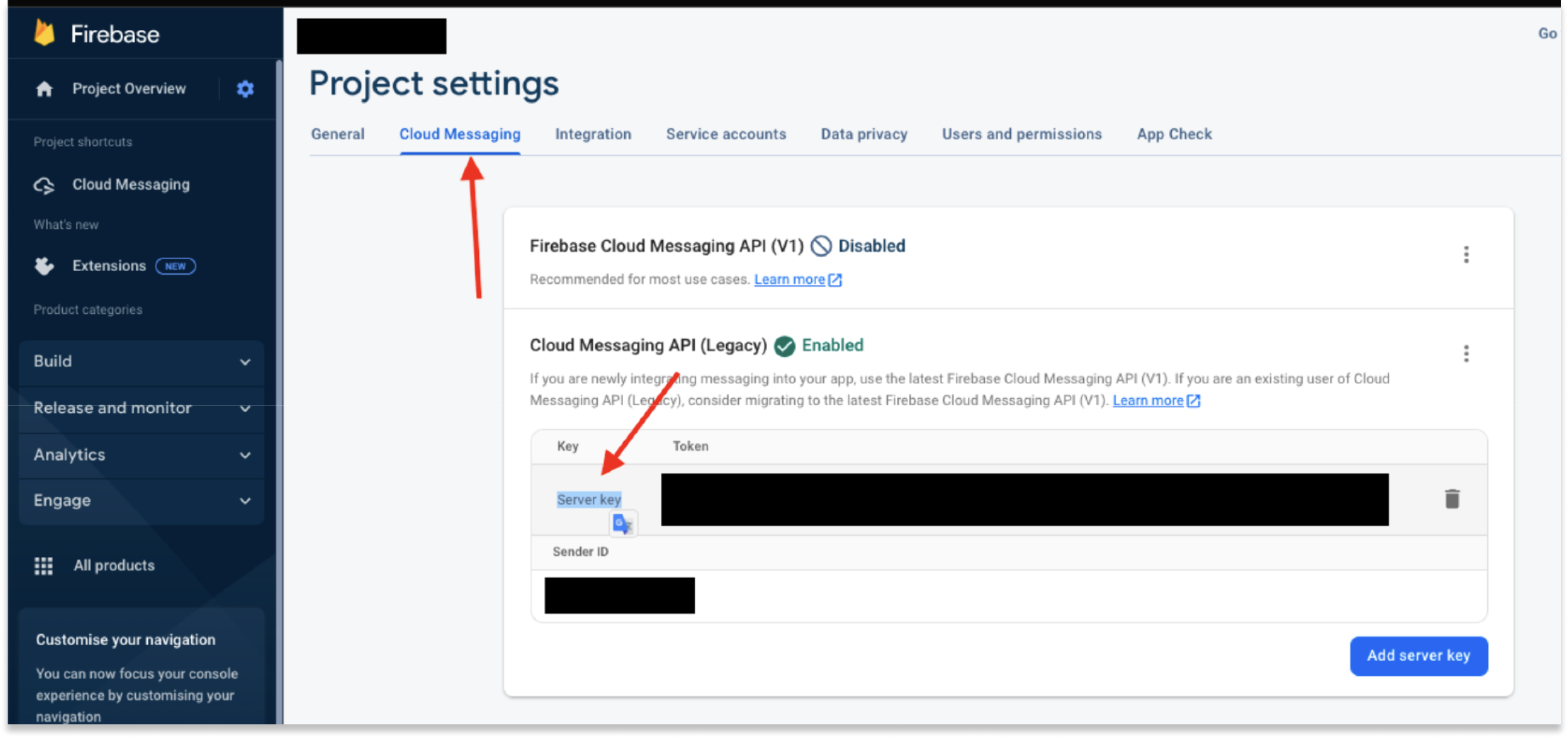Screen dimensions: 1568x738
Task: Delete the server key with trash icon
Action: (1452, 499)
